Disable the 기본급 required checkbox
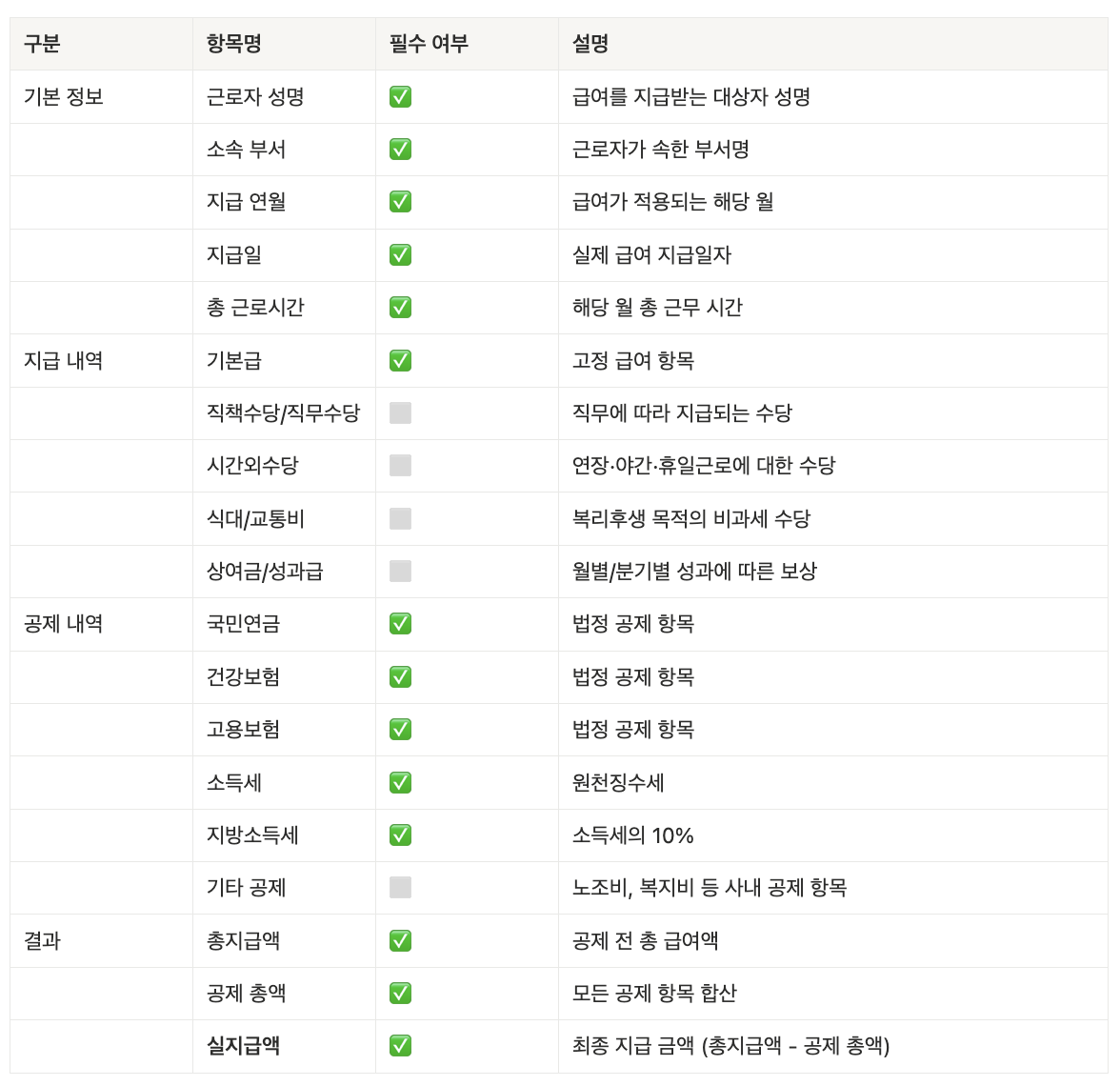Screen dimensions: 1120x1086 (x=400, y=361)
